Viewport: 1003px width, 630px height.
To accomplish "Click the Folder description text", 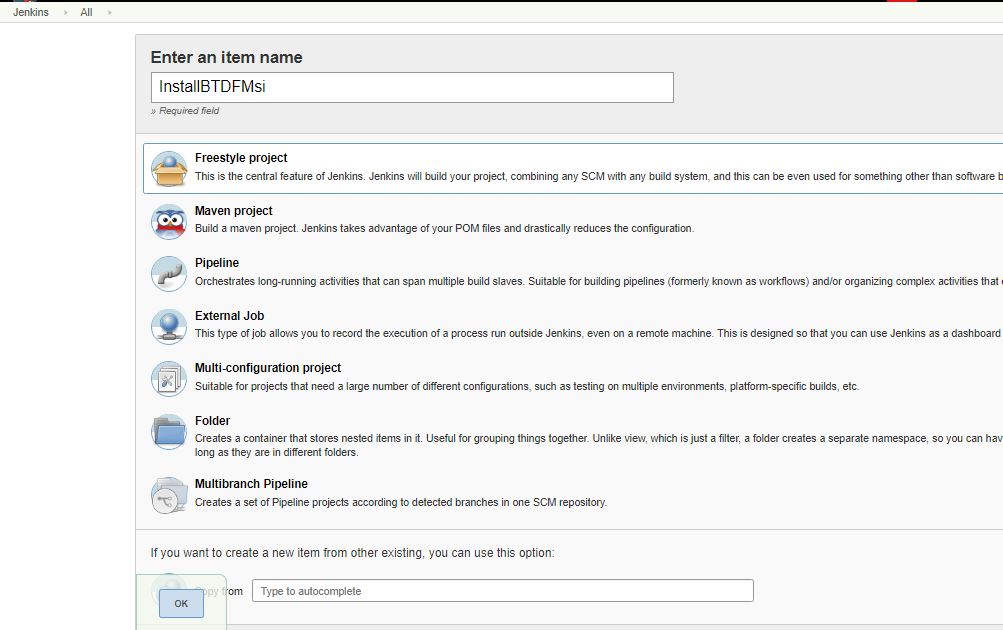I will click(x=599, y=445).
